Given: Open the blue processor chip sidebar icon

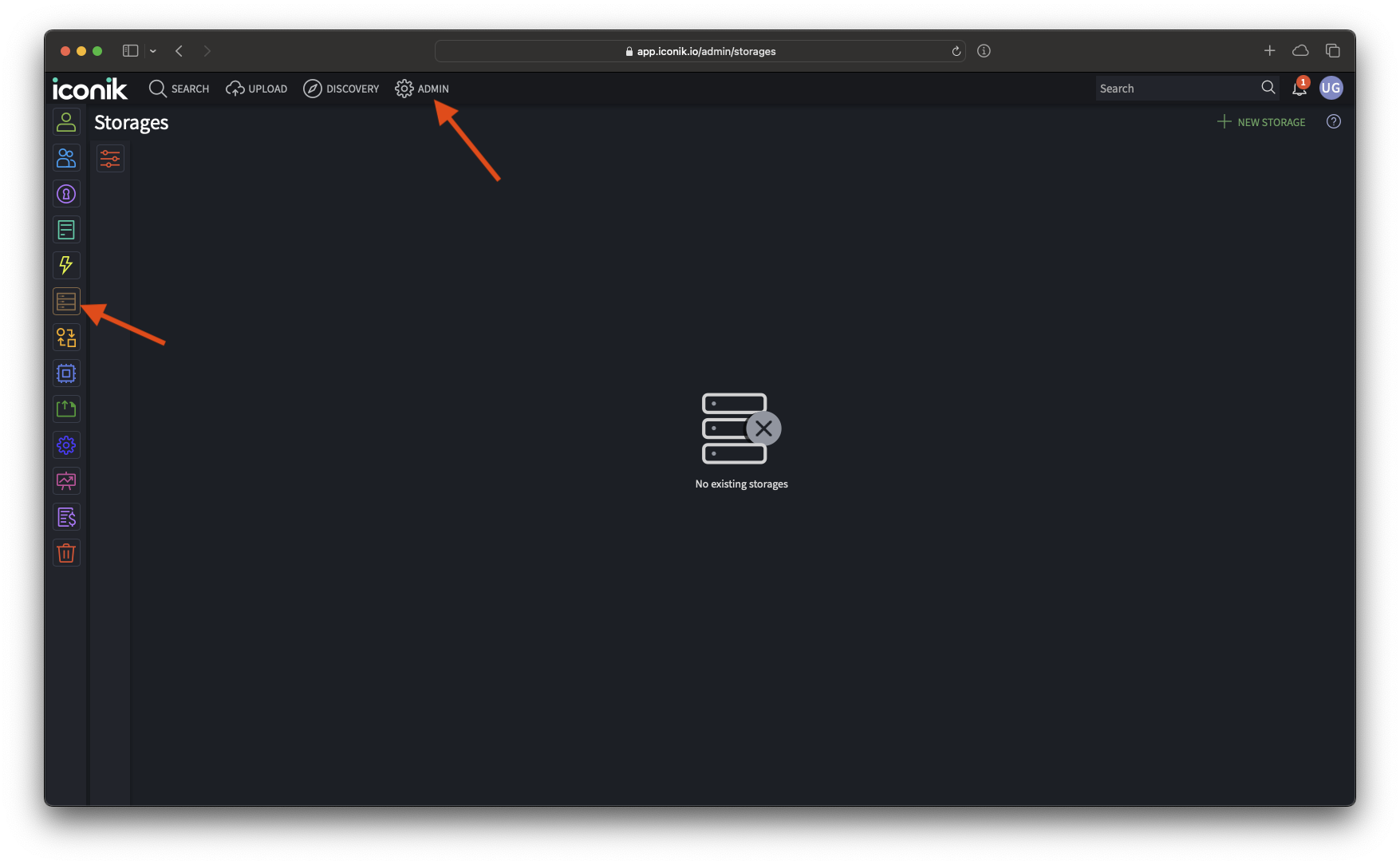Looking at the screenshot, I should [66, 373].
